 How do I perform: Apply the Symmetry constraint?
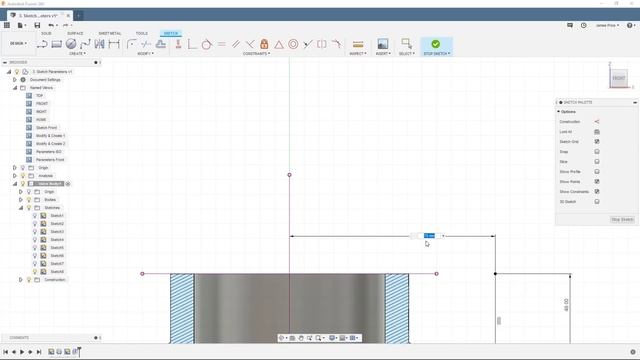coord(322,44)
